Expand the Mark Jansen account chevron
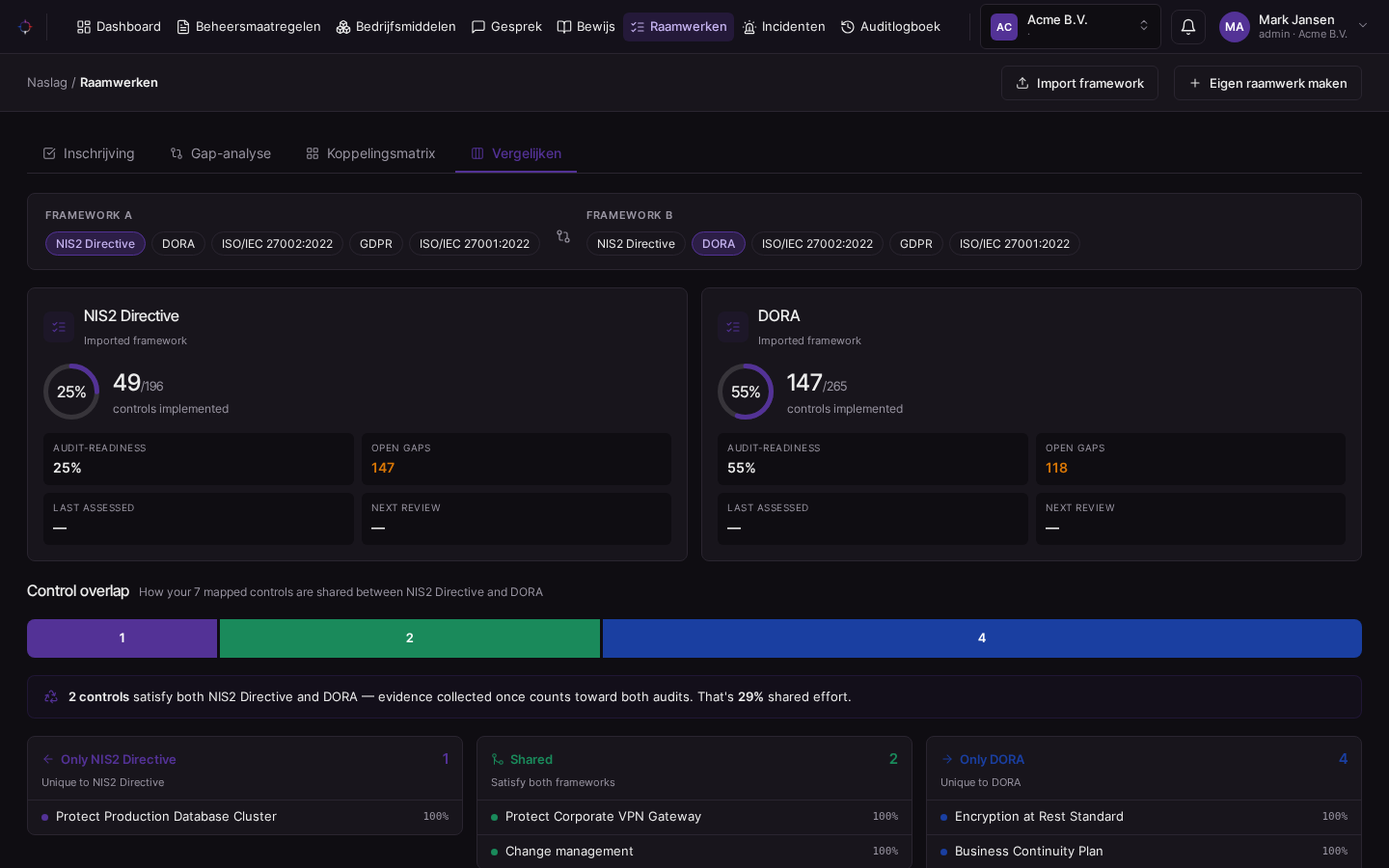This screenshot has height=868, width=1389. 1363,26
